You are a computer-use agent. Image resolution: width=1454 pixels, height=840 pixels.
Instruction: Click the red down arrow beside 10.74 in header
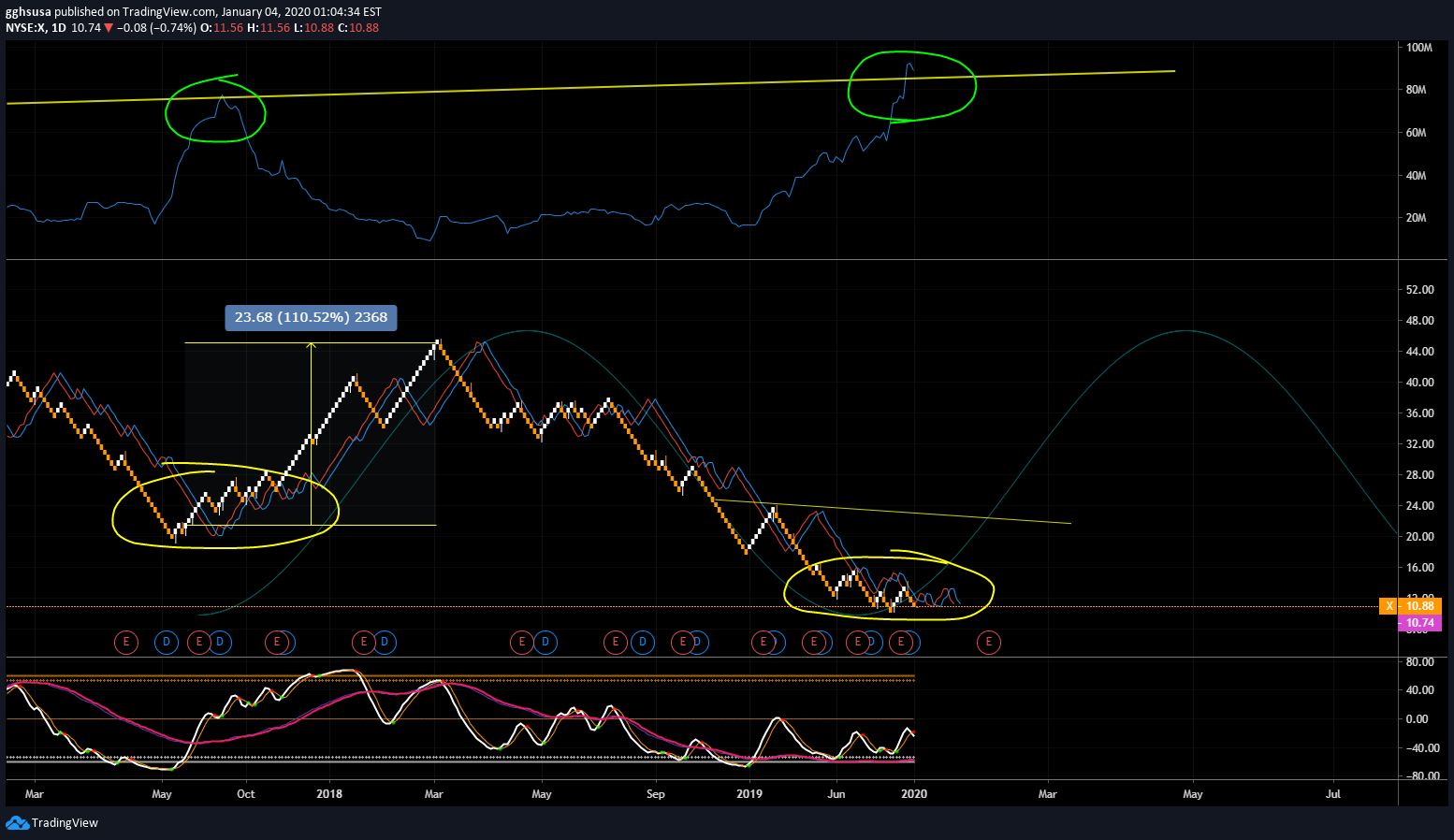point(109,28)
